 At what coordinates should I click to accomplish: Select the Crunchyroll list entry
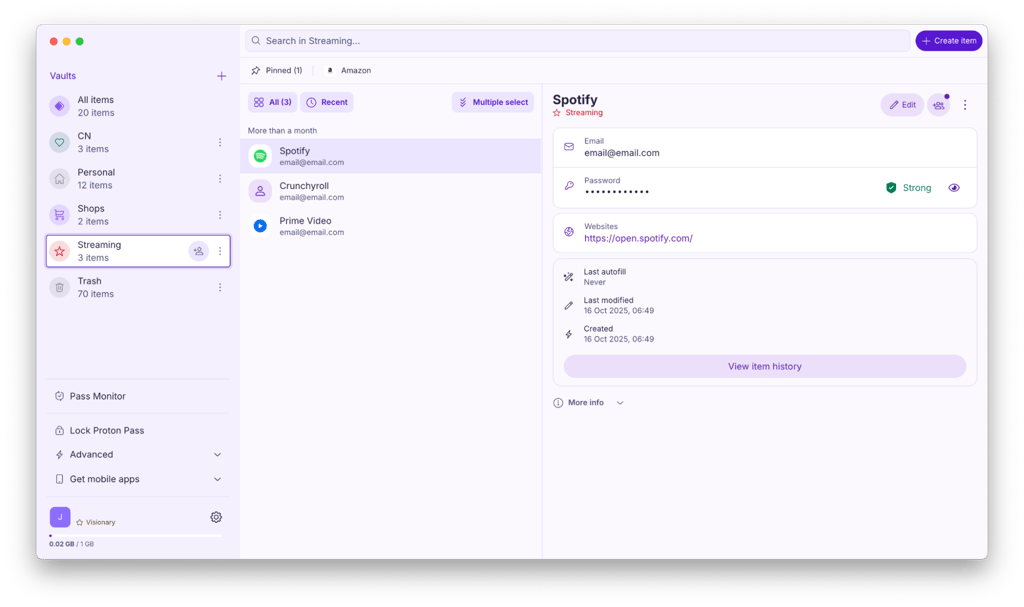[x=391, y=191]
